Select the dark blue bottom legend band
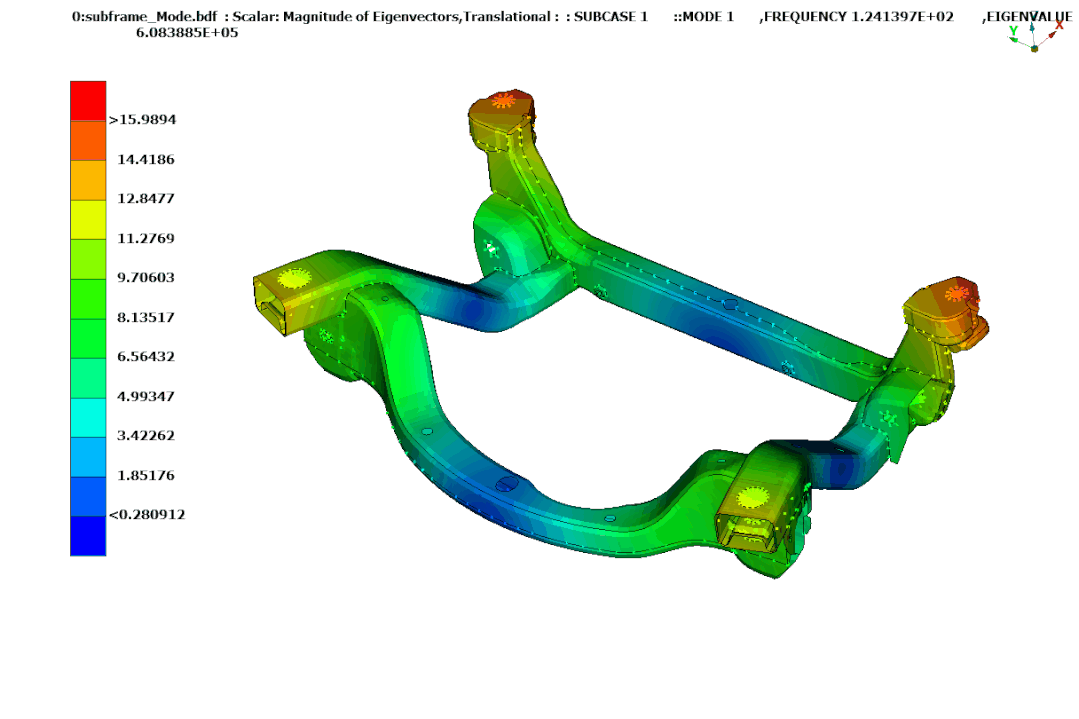 click(x=88, y=536)
